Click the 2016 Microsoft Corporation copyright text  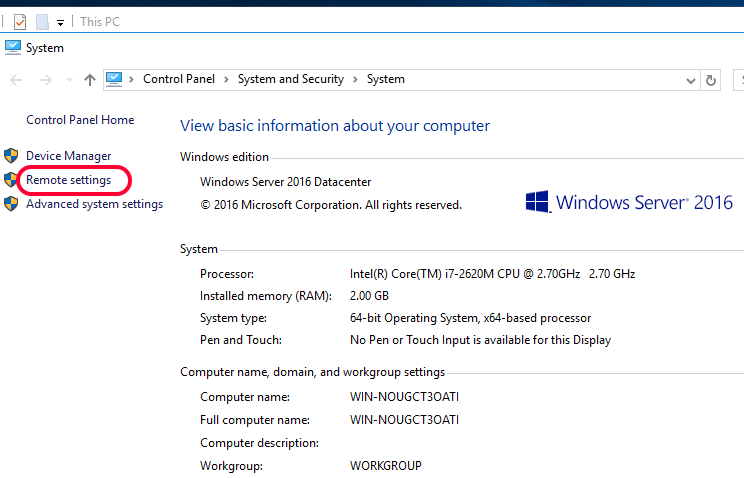(x=331, y=205)
